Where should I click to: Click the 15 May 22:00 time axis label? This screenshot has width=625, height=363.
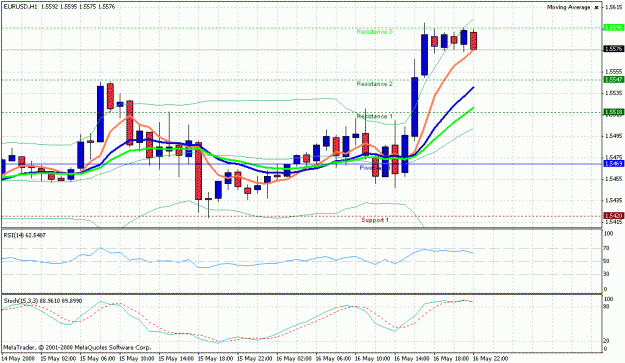pyautogui.click(x=255, y=359)
